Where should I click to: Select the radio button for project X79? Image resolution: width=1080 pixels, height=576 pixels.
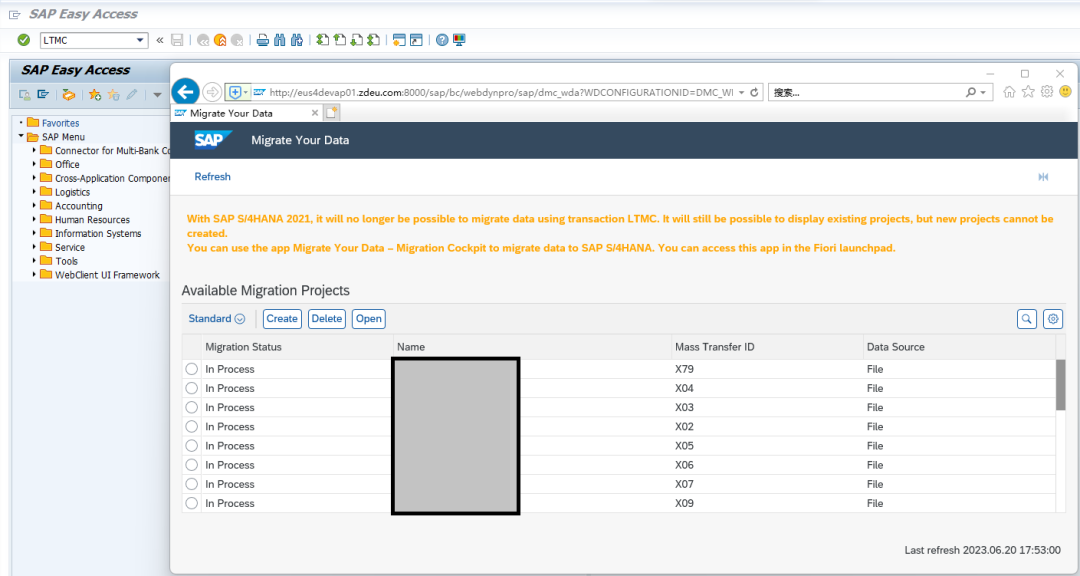tap(191, 369)
